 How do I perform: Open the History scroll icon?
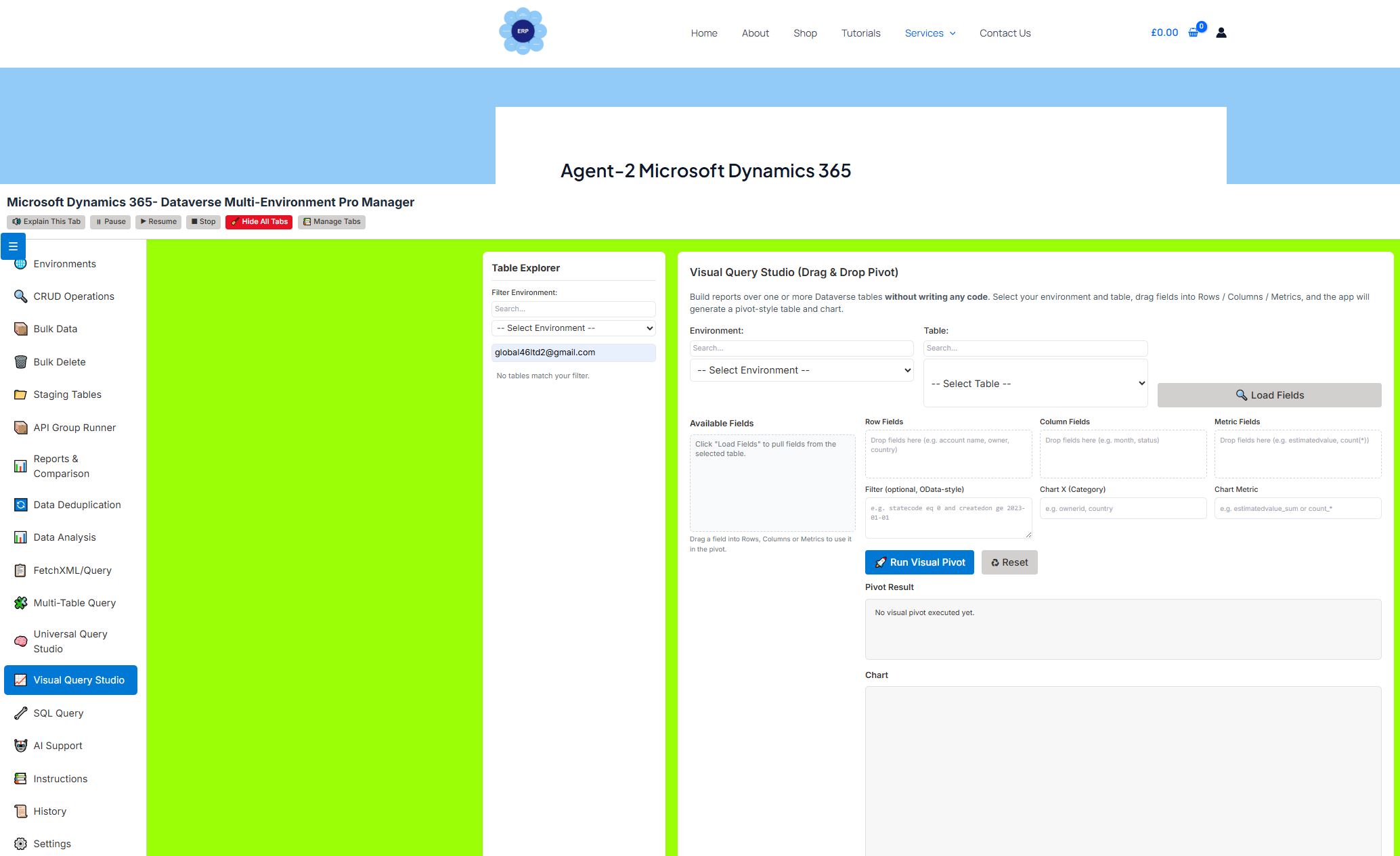coord(20,811)
